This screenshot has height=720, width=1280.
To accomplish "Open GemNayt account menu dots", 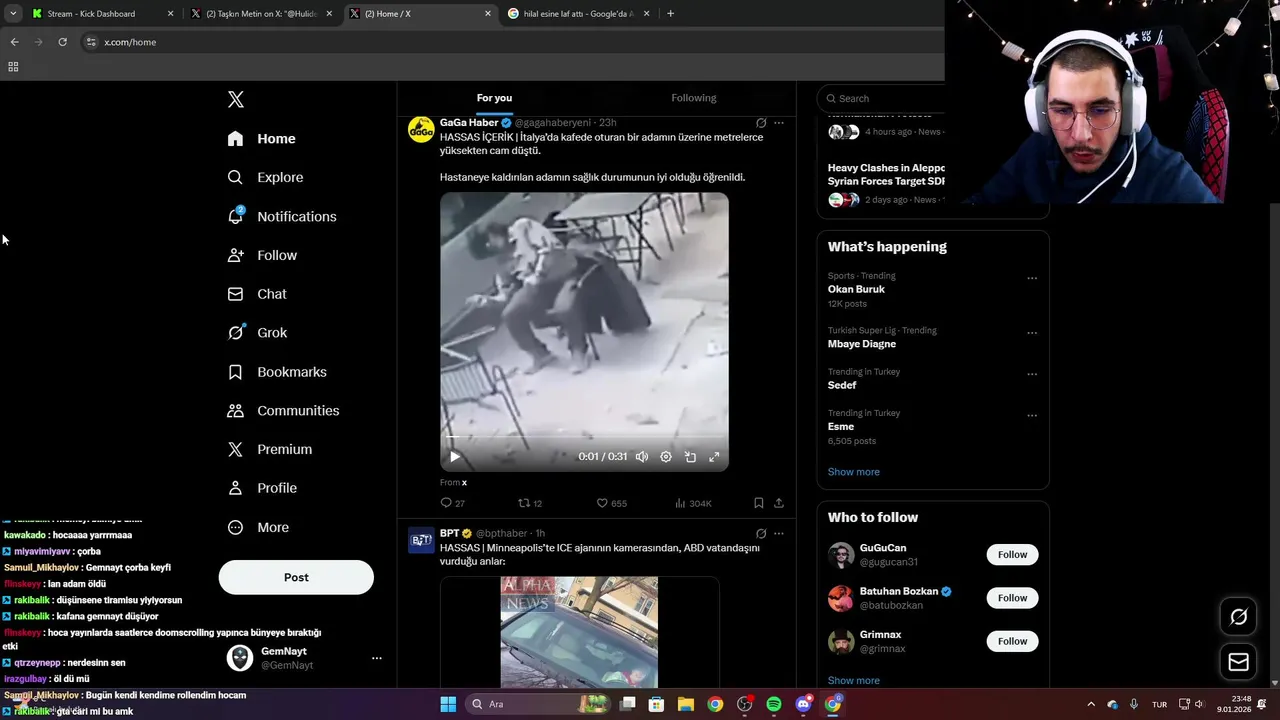I will [377, 658].
